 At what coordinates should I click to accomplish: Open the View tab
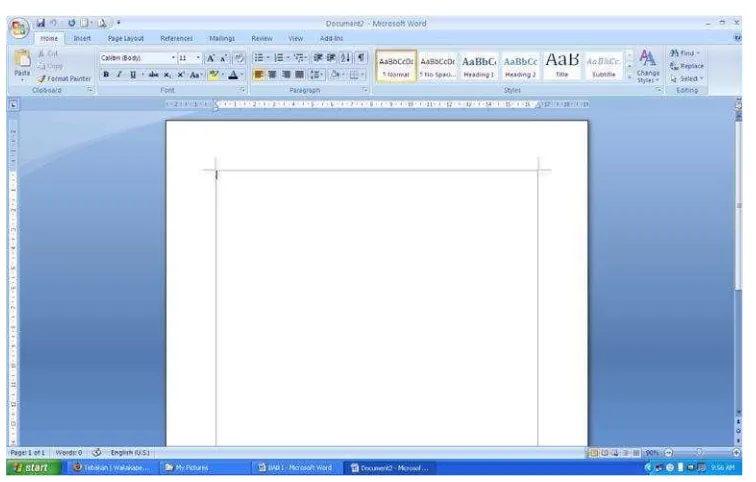296,38
